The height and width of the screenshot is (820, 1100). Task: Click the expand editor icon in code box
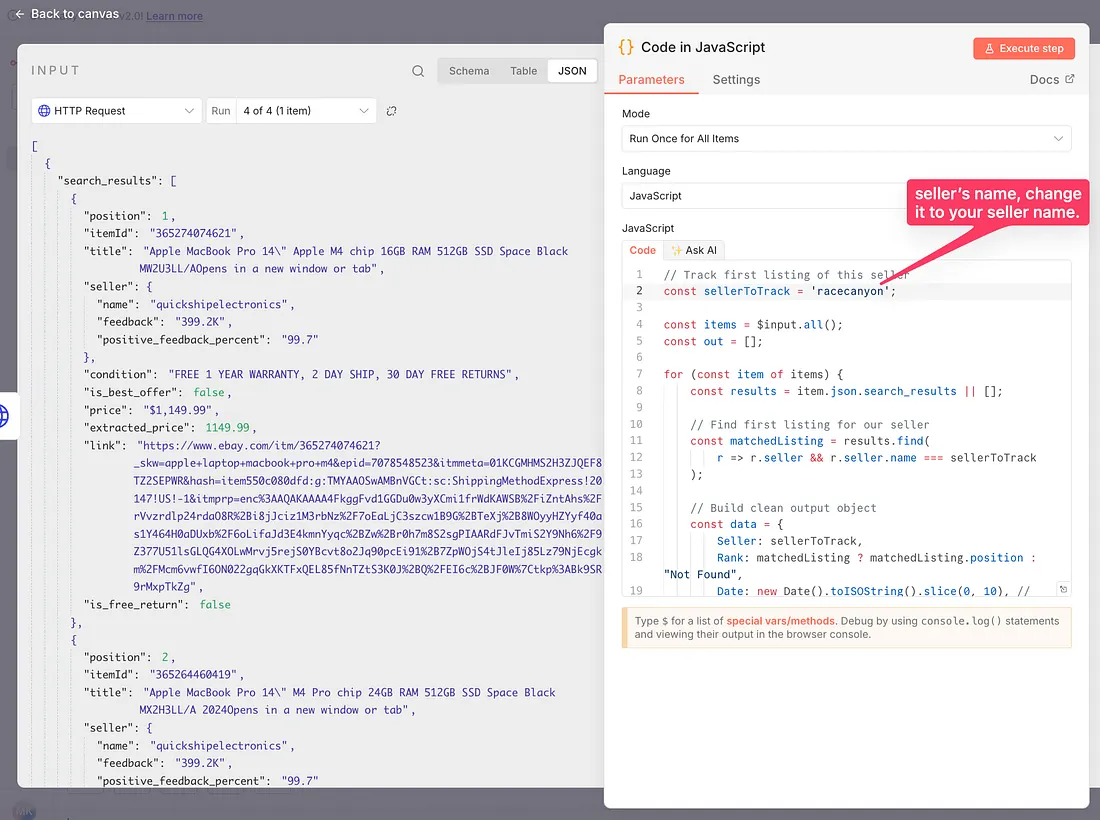click(1063, 589)
